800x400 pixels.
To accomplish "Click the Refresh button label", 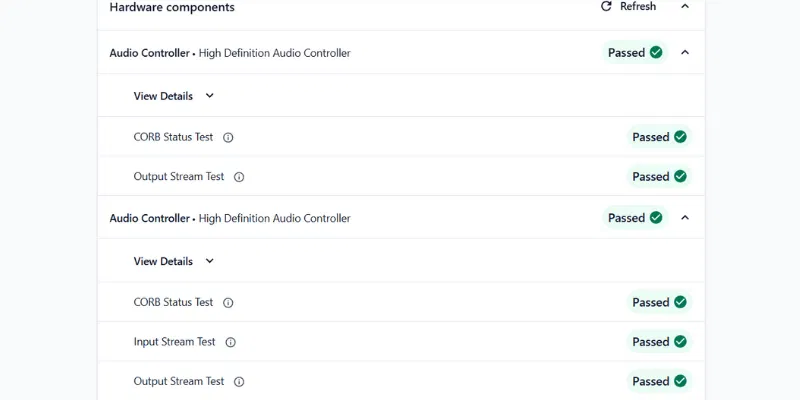I will pyautogui.click(x=638, y=6).
